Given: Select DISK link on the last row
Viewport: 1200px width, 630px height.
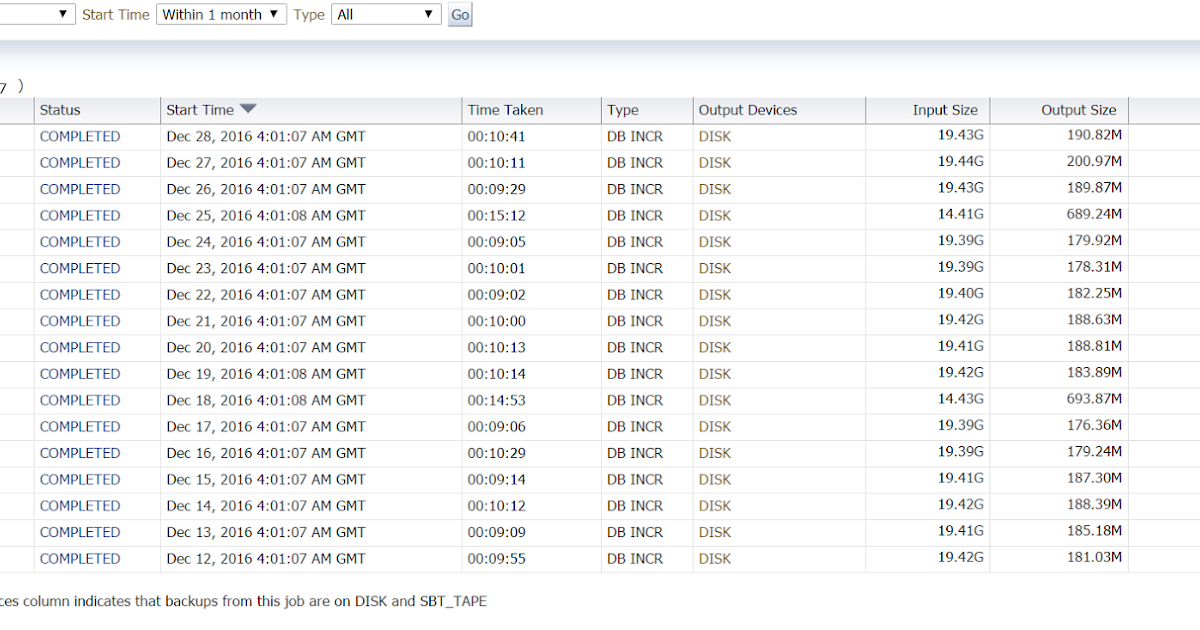Looking at the screenshot, I should tap(714, 558).
